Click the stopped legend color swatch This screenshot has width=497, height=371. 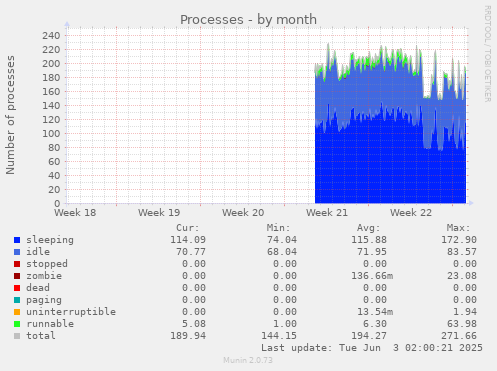point(17,264)
